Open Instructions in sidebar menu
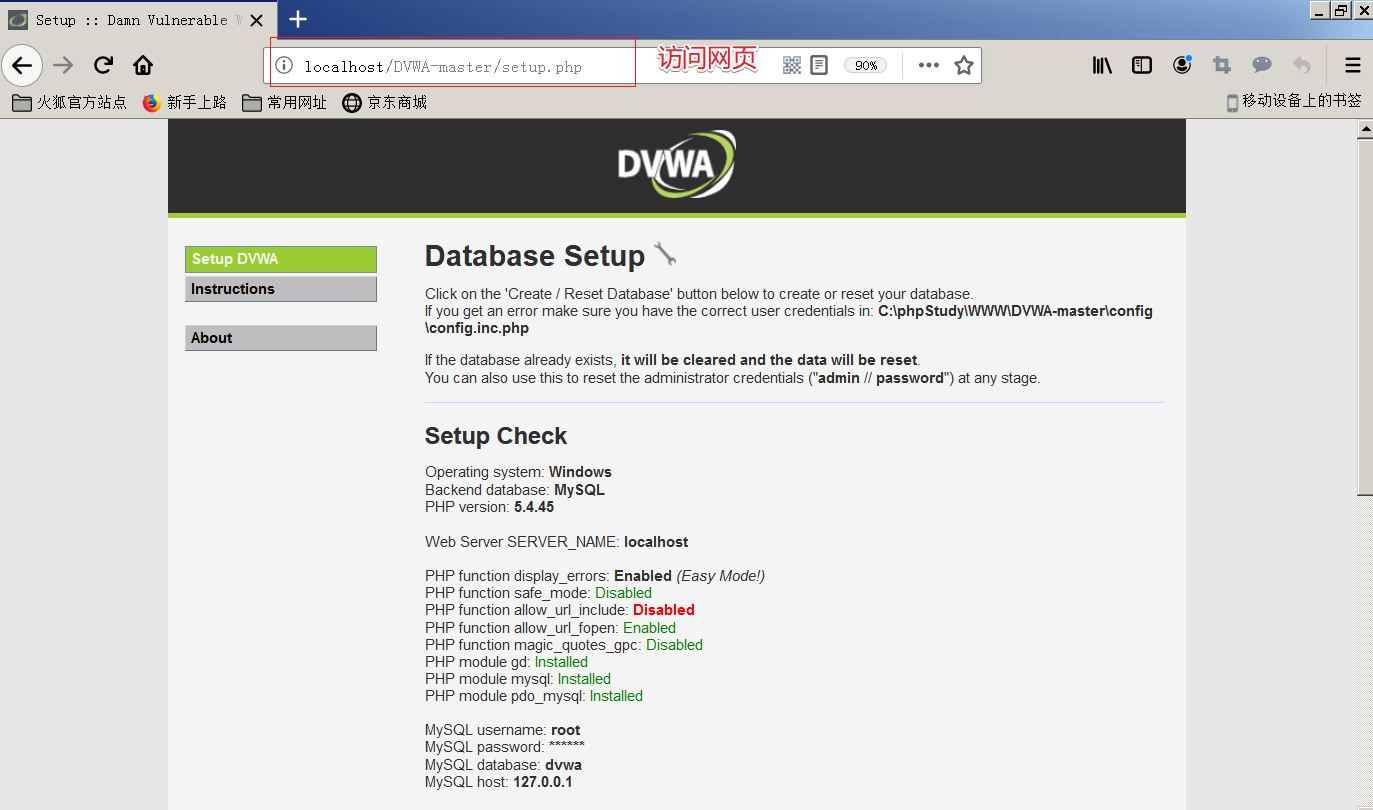The height and width of the screenshot is (810, 1373). point(281,289)
